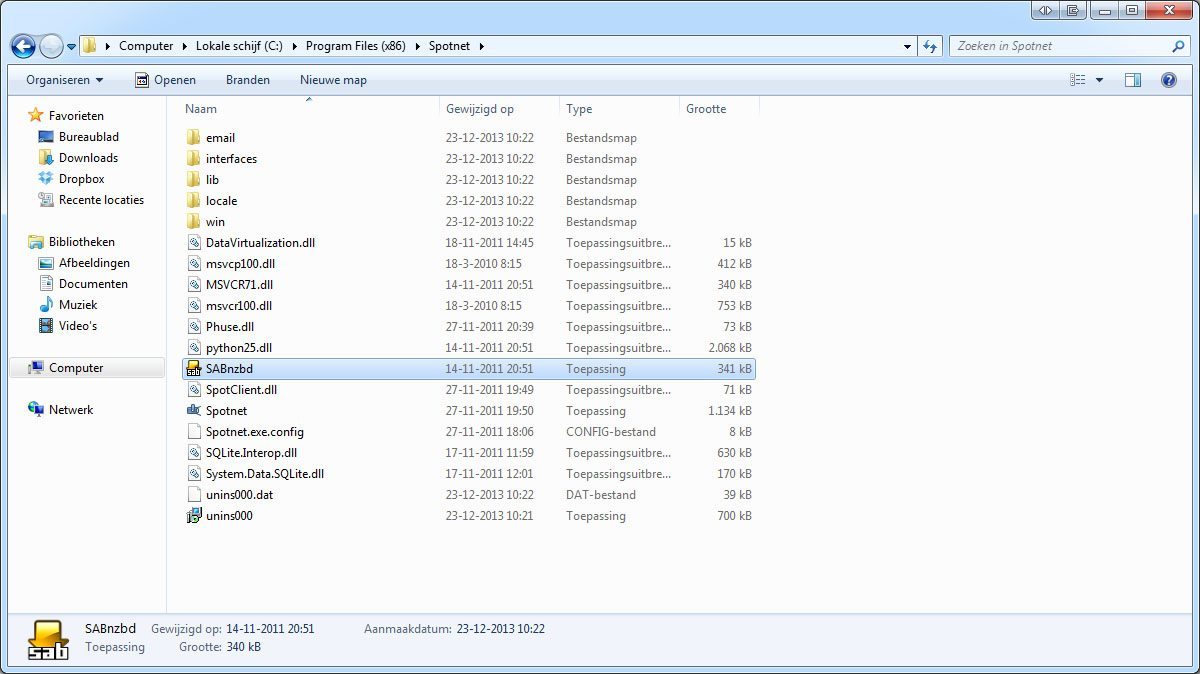Select the interfaces folder icon
This screenshot has height=674, width=1200.
[x=194, y=159]
